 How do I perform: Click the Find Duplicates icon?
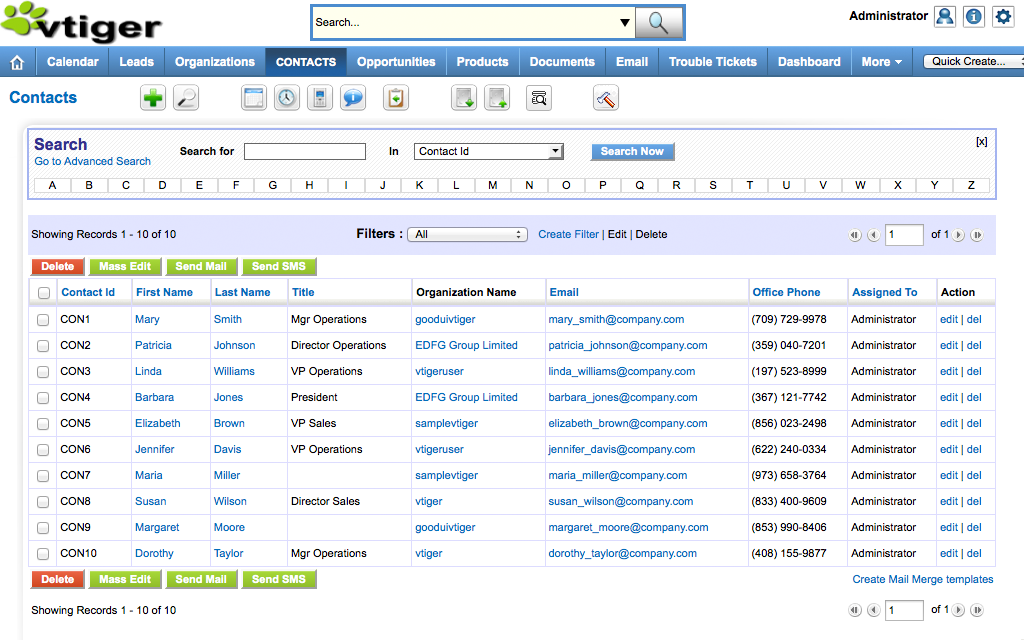coord(539,98)
